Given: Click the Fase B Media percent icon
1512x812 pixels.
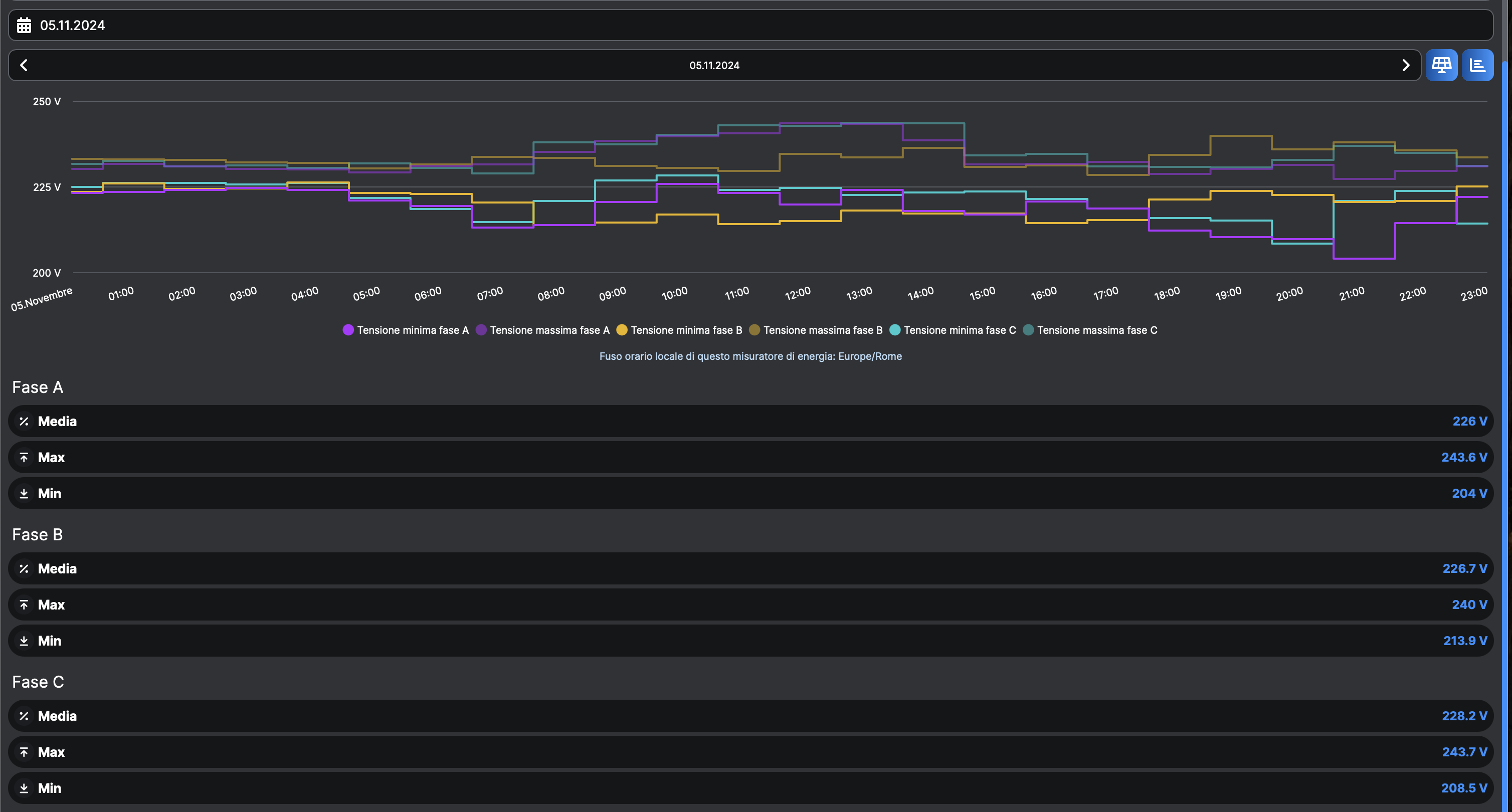Looking at the screenshot, I should (24, 568).
